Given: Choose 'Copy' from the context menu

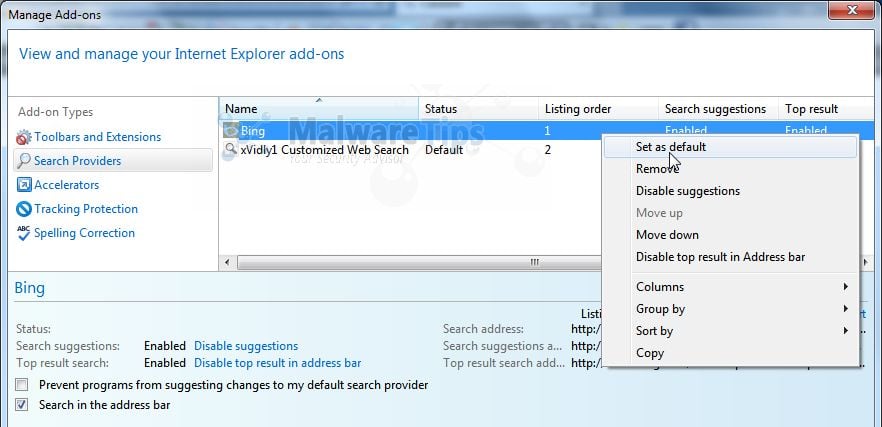Looking at the screenshot, I should pyautogui.click(x=730, y=353).
